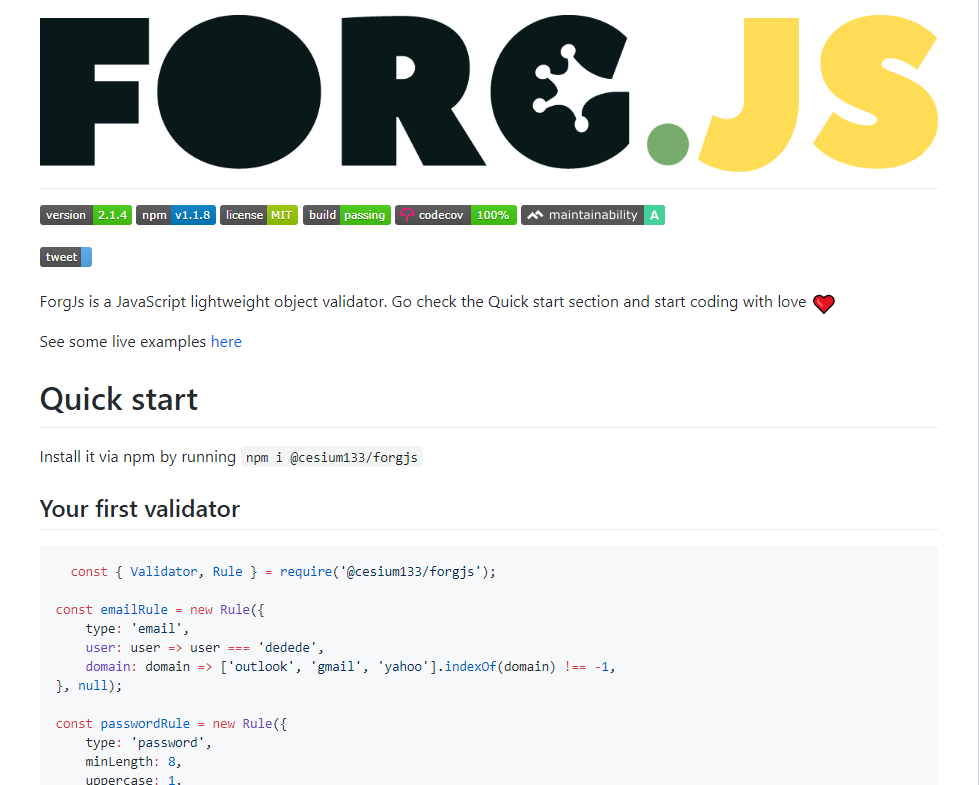Click the red heart emoji

pos(824,304)
